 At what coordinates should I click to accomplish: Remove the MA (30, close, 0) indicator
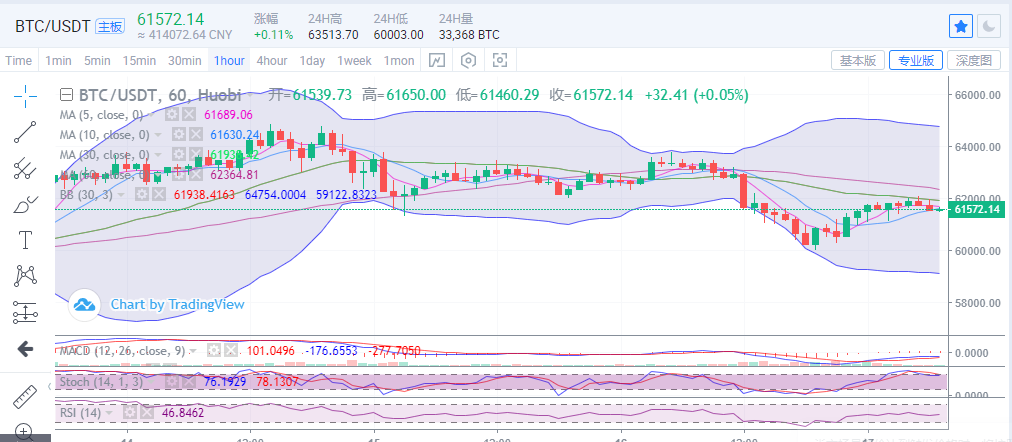(x=195, y=155)
